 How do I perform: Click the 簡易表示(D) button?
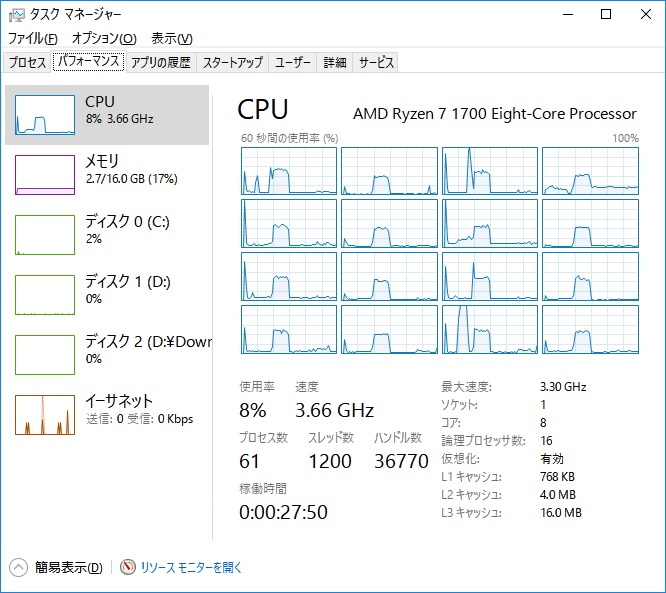(x=68, y=567)
